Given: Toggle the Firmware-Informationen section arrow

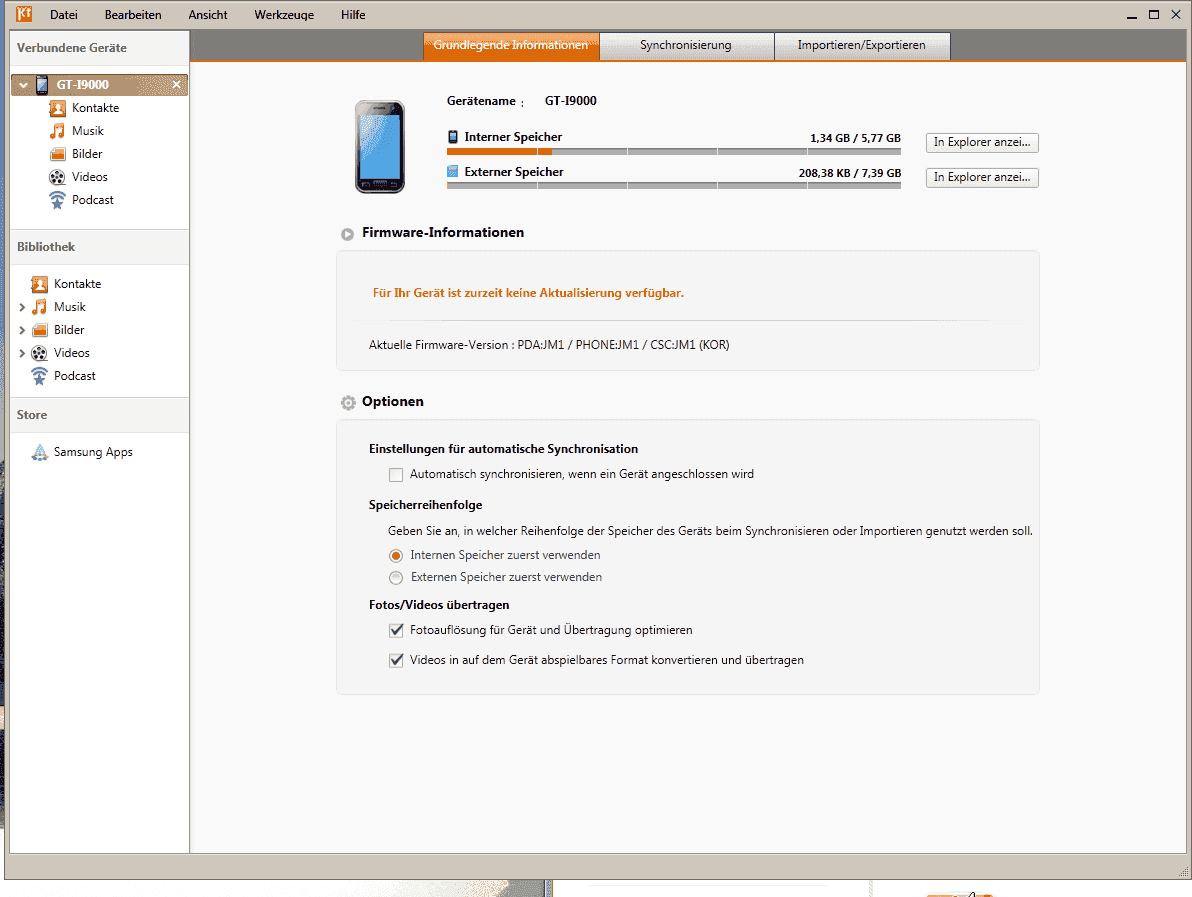Looking at the screenshot, I should 347,234.
